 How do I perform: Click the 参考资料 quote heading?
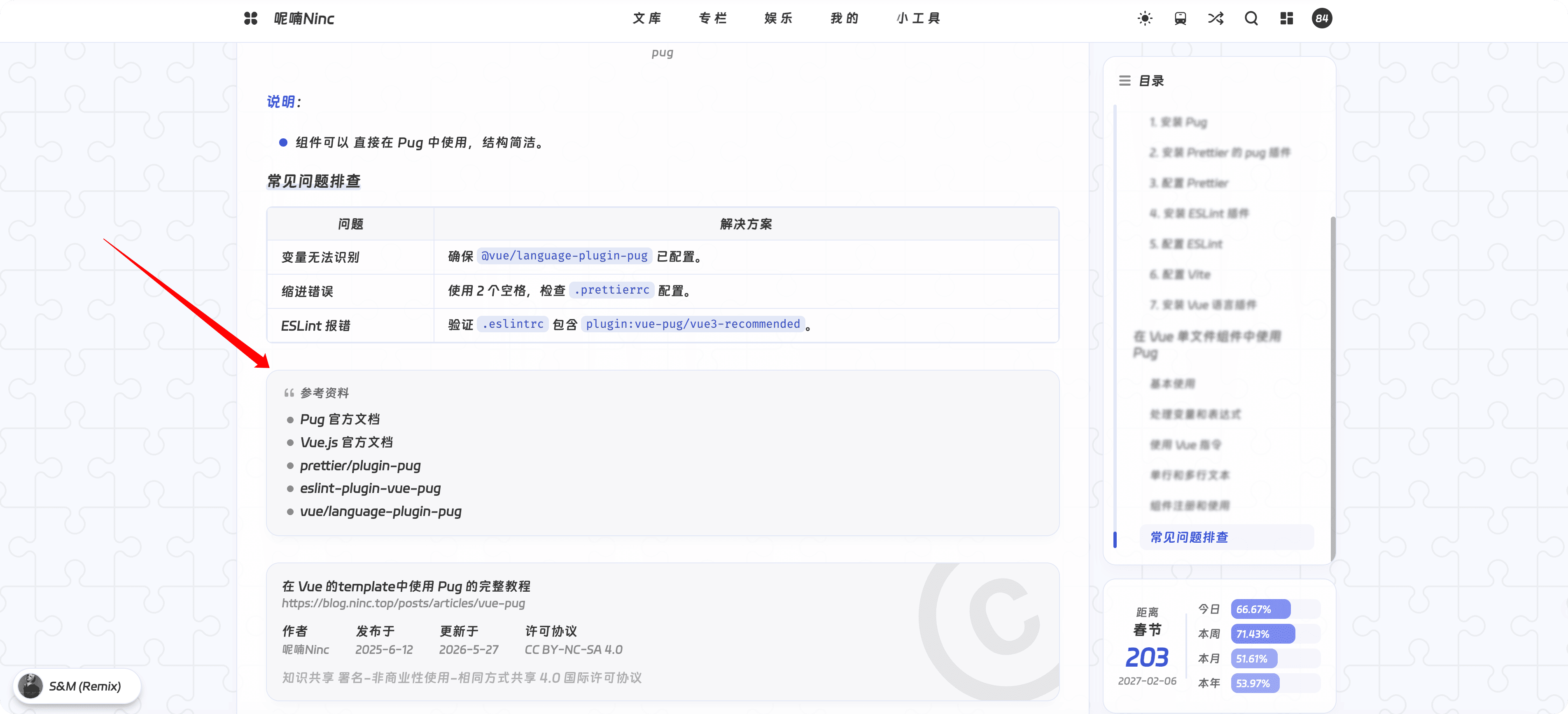click(324, 392)
